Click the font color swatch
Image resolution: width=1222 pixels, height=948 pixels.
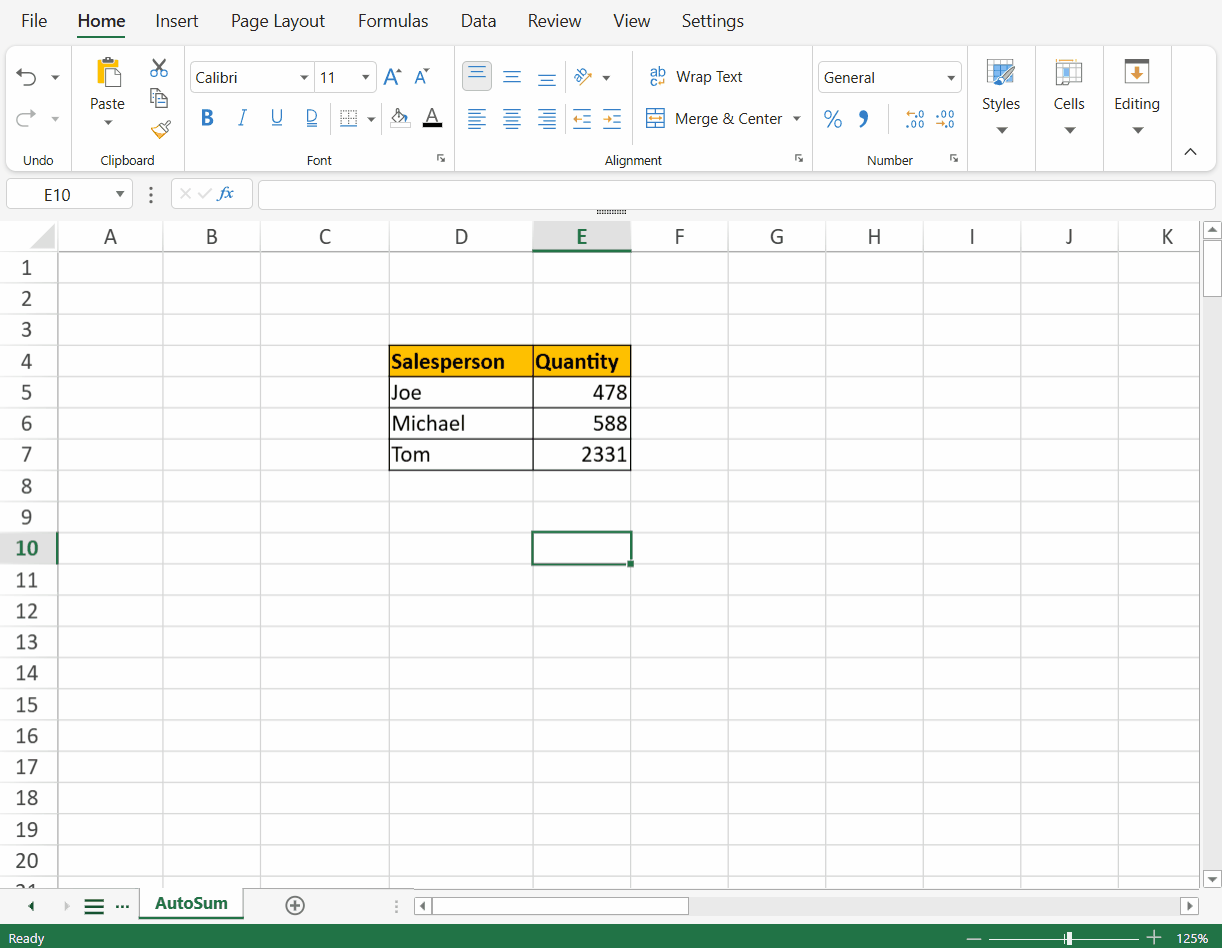tap(432, 119)
